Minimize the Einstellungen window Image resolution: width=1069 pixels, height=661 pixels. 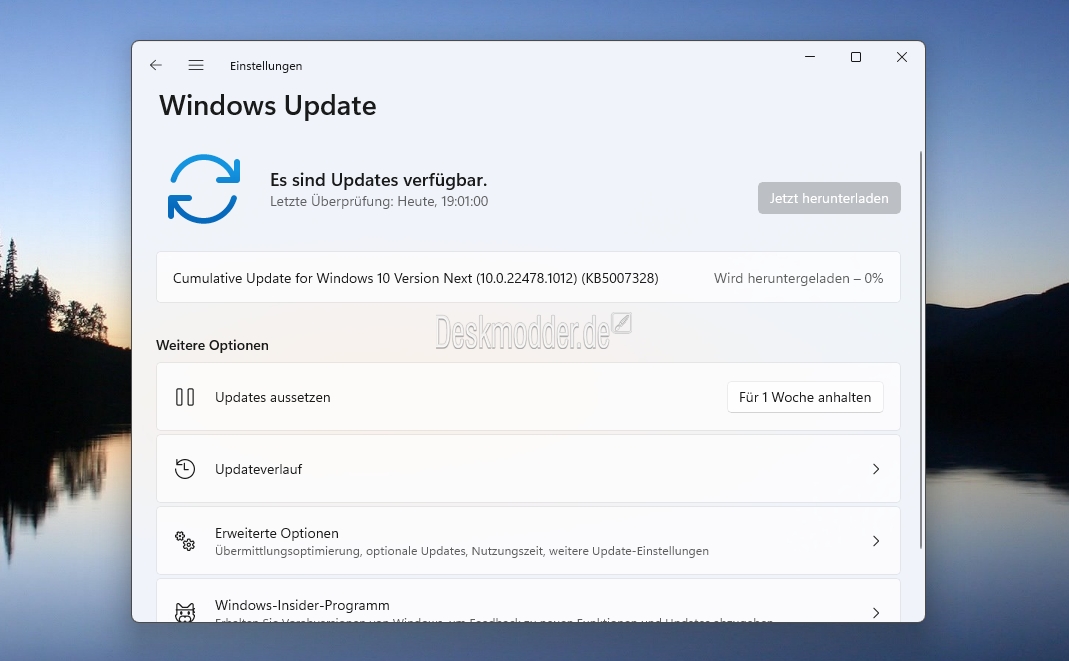(x=809, y=58)
